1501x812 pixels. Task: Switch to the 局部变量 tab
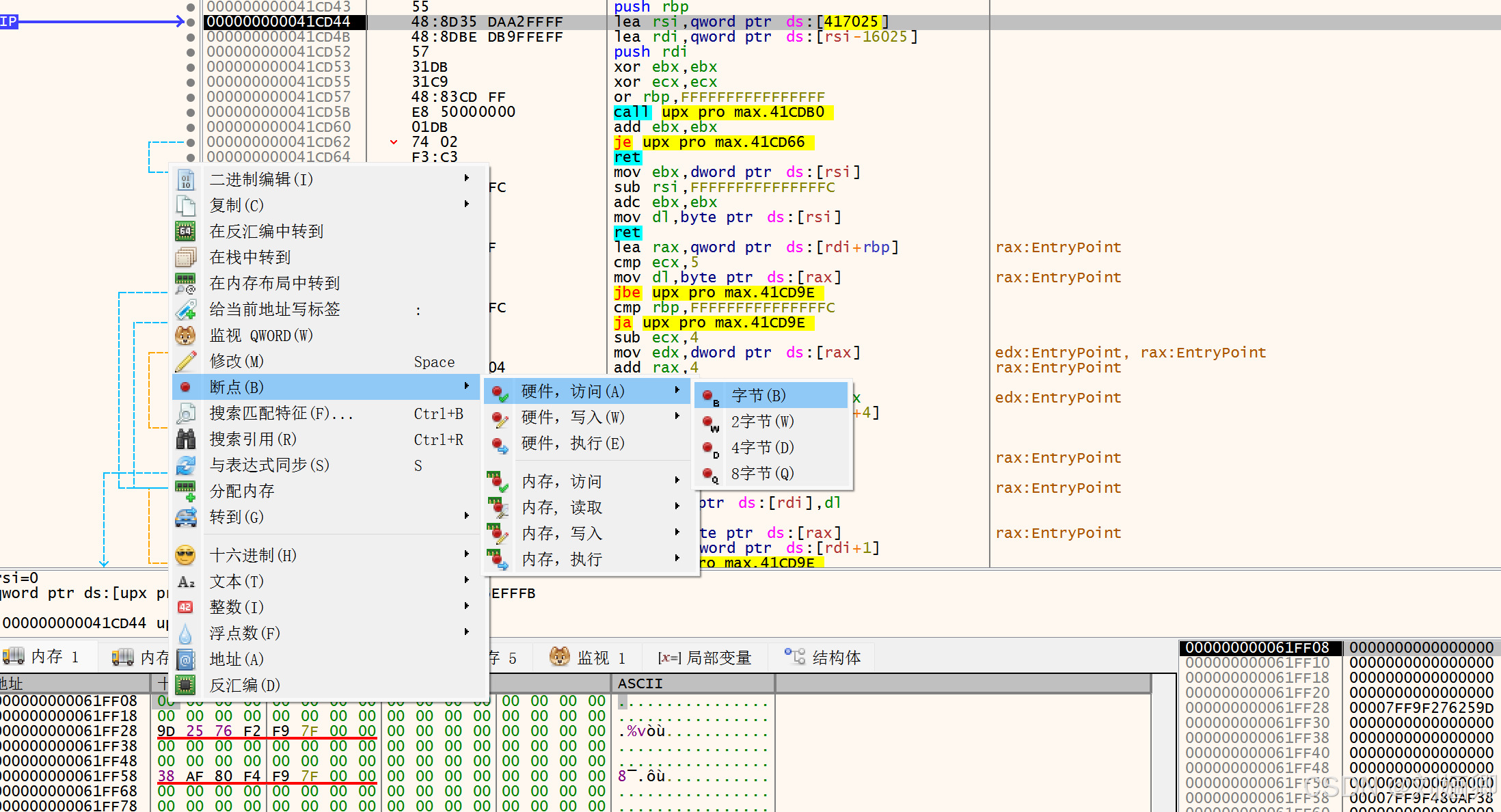click(x=706, y=657)
